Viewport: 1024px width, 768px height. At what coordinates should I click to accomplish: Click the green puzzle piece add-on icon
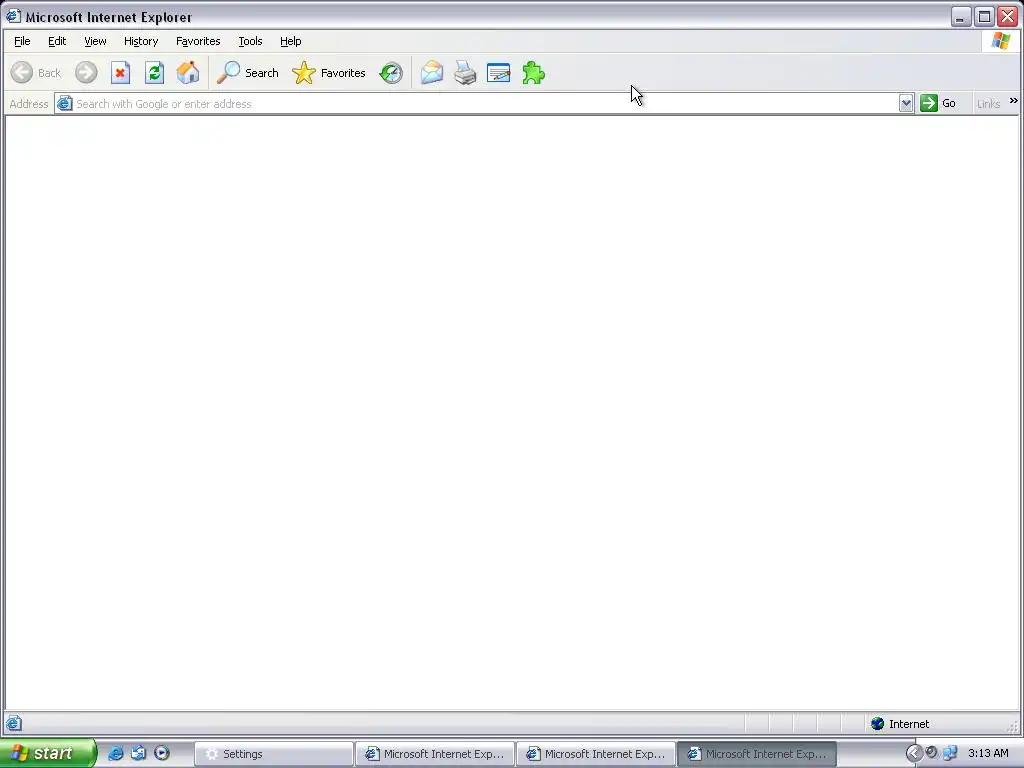[x=534, y=72]
